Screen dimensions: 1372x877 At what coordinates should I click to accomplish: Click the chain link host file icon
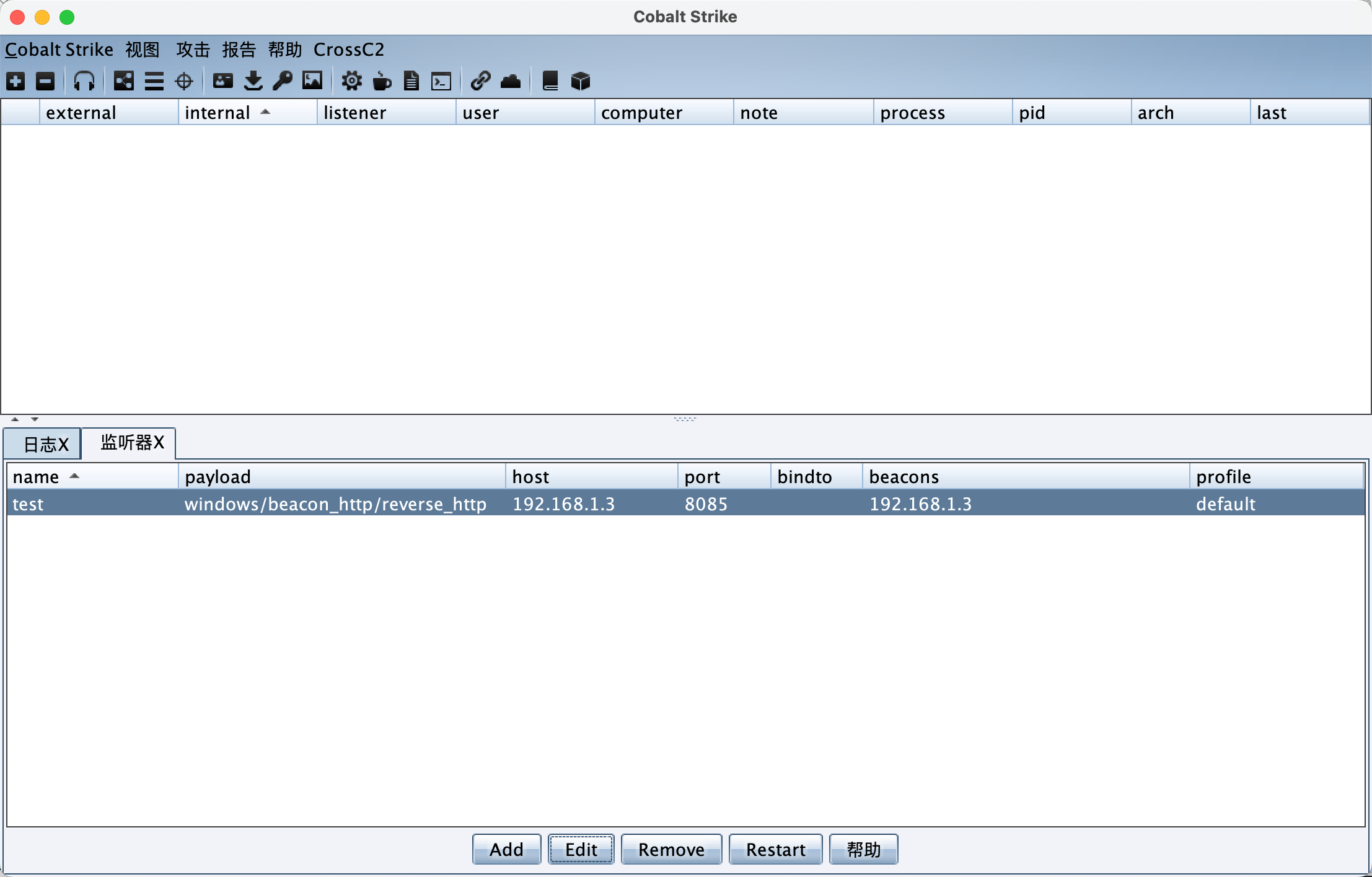(481, 81)
